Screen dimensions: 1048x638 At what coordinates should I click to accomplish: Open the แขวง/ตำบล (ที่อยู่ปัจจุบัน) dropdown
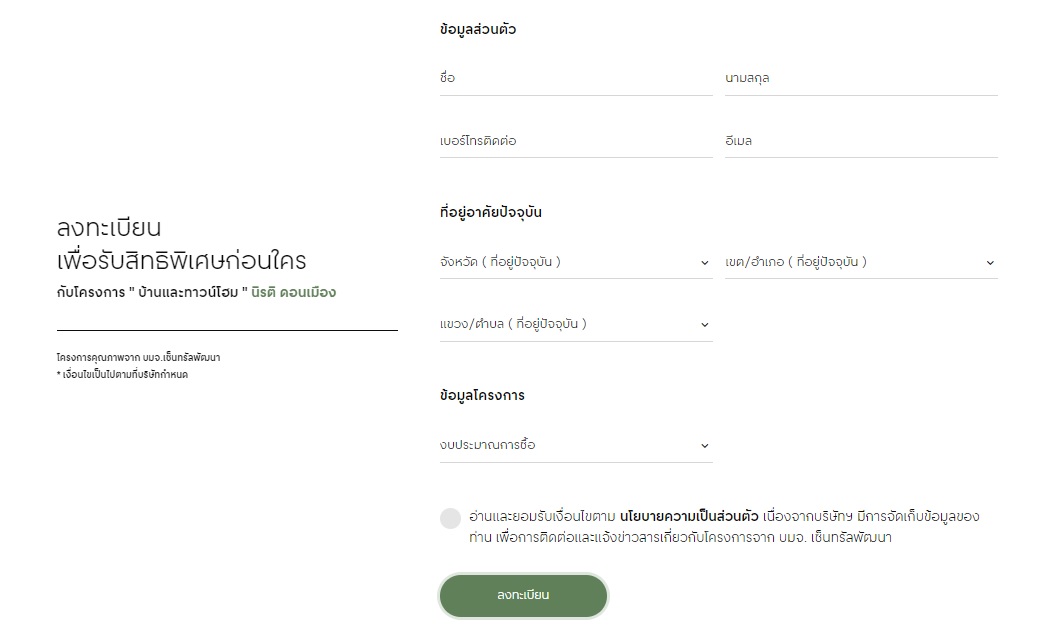576,324
